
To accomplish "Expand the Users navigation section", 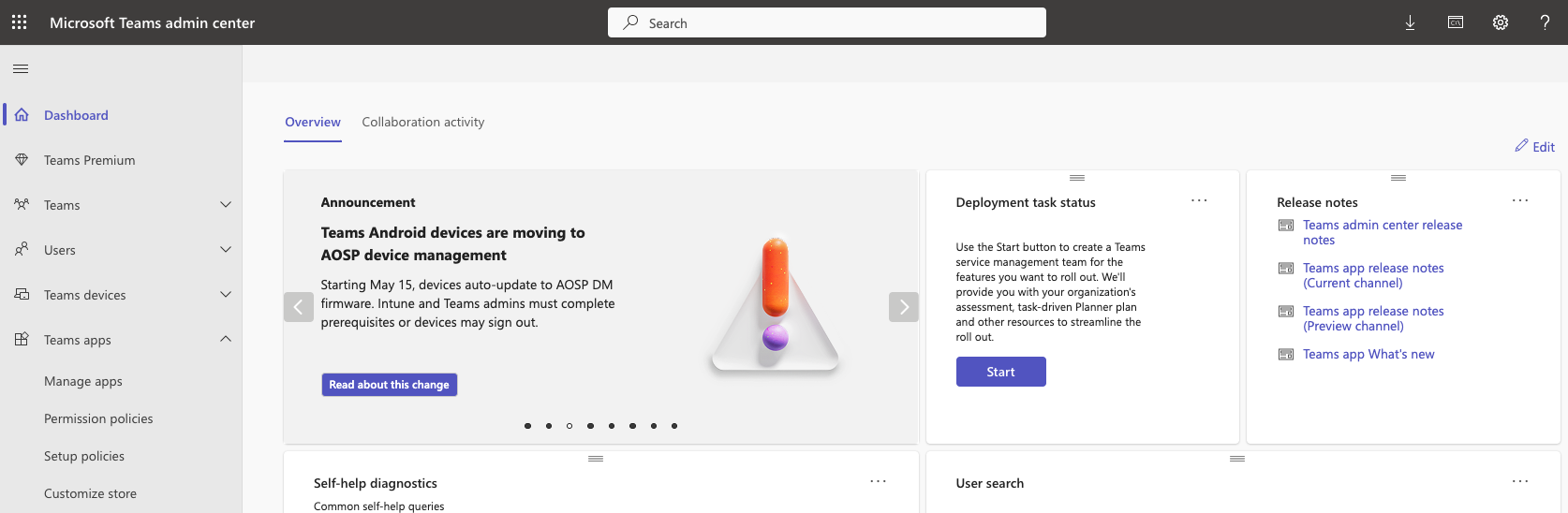I will [x=225, y=250].
